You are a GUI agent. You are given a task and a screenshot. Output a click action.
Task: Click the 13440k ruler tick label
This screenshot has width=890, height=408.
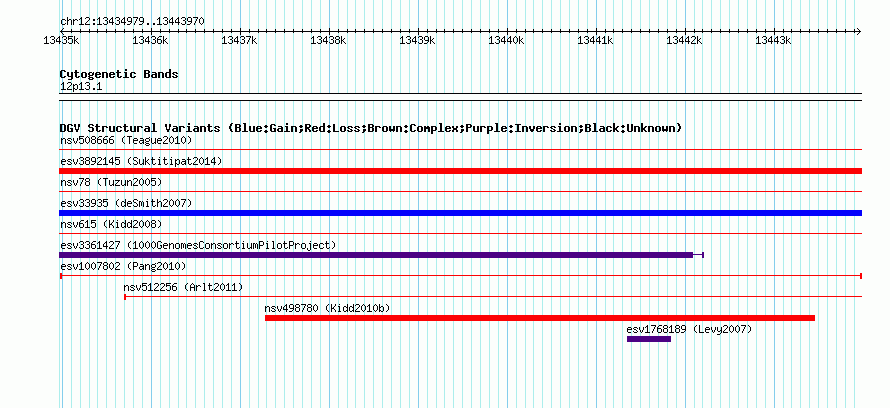pyautogui.click(x=506, y=40)
